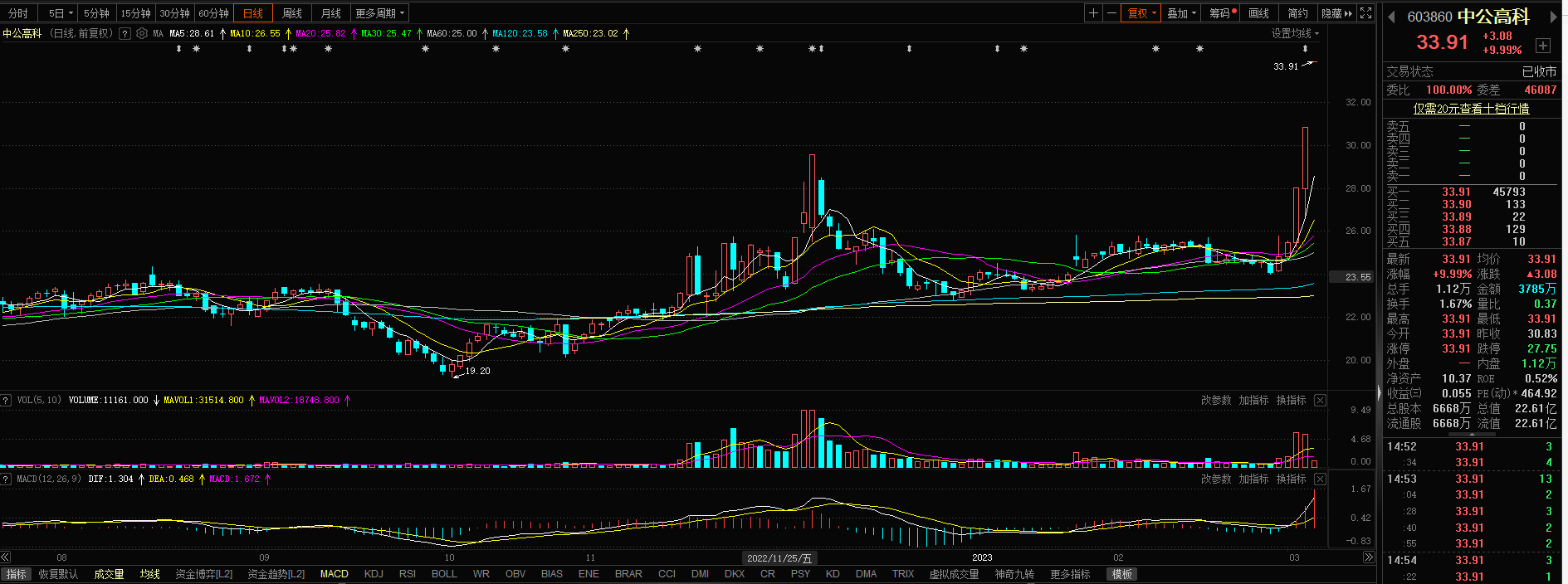The height and width of the screenshot is (584, 1568).
Task: Click the zoom in plus icon
Action: (x=1093, y=13)
